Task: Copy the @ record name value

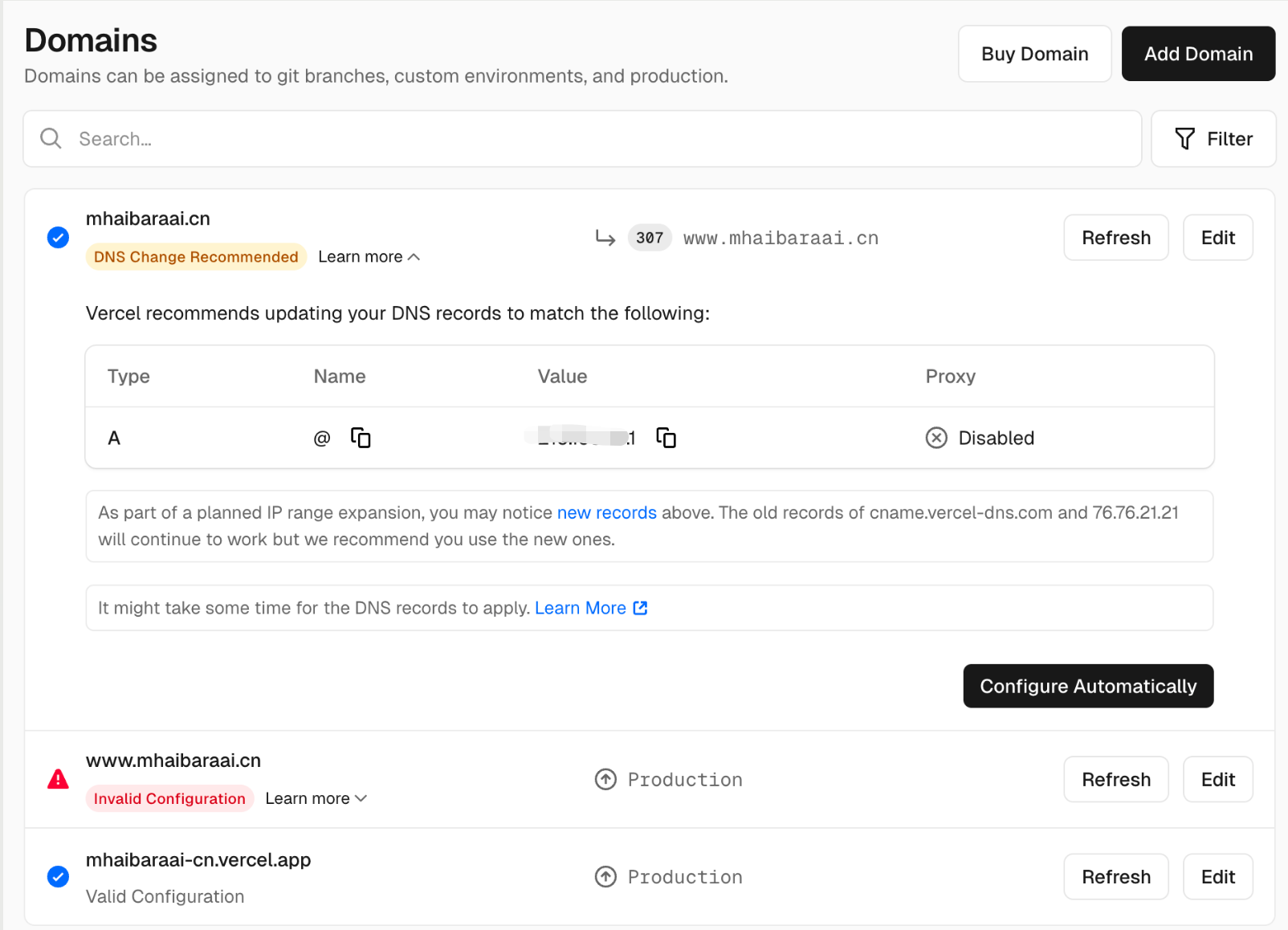Action: tap(361, 438)
